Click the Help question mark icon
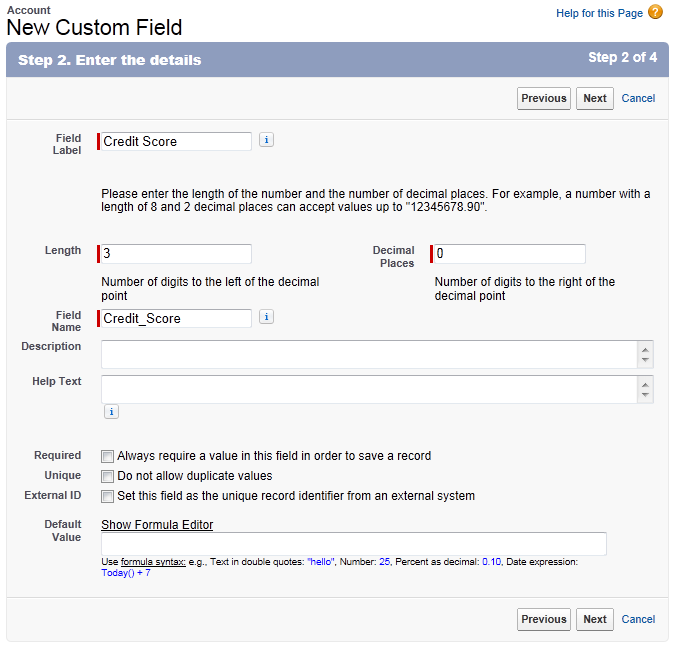Screen dimensions: 673x646 pos(655,13)
